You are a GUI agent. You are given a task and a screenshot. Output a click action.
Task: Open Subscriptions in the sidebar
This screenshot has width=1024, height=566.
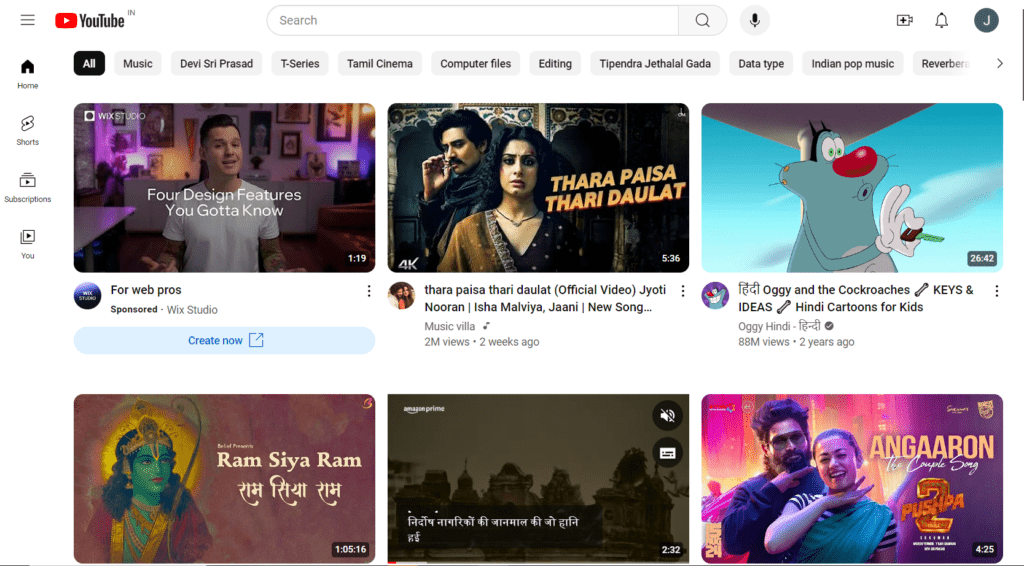pyautogui.click(x=27, y=186)
